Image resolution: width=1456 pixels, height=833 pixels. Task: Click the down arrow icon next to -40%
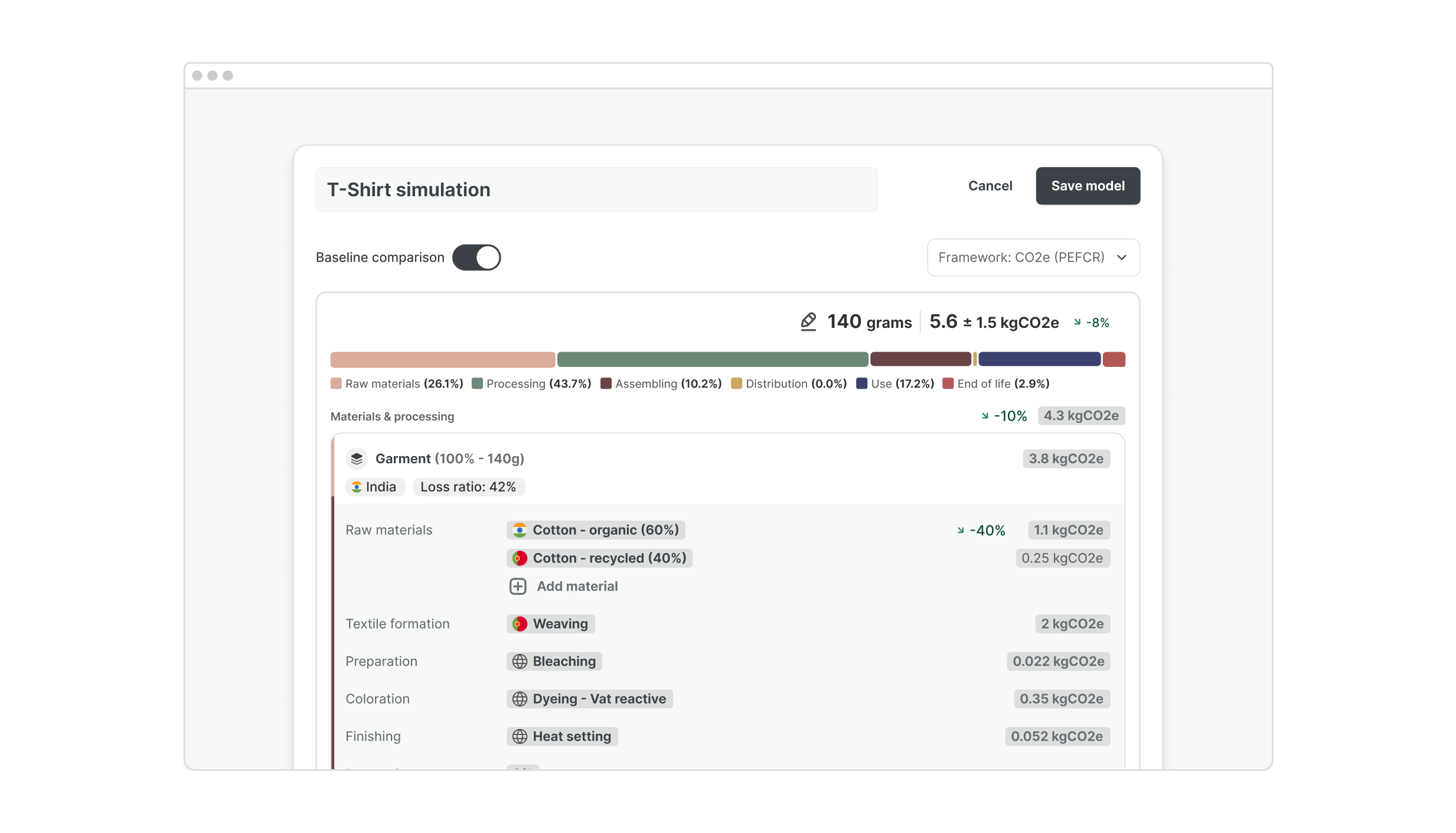tap(961, 530)
